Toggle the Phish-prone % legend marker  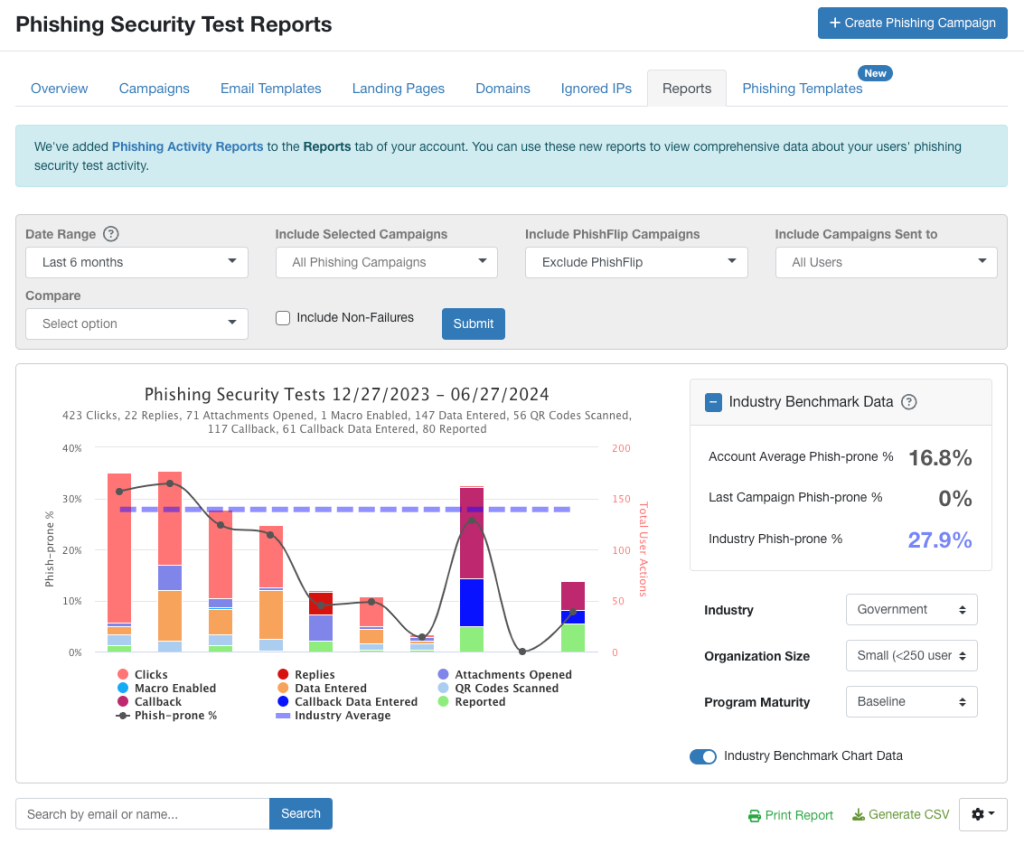[x=123, y=716]
